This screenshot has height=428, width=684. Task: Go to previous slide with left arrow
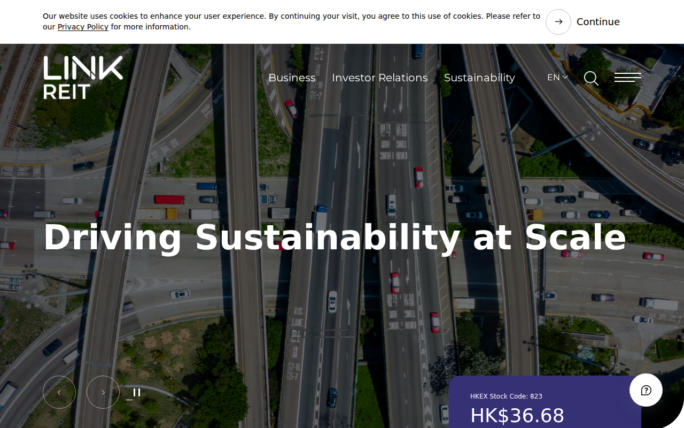(x=59, y=392)
